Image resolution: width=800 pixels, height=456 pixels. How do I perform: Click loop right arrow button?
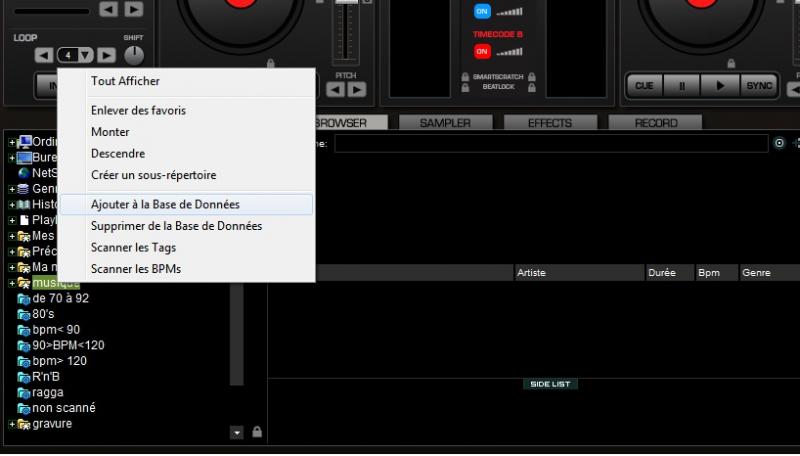pyautogui.click(x=106, y=55)
